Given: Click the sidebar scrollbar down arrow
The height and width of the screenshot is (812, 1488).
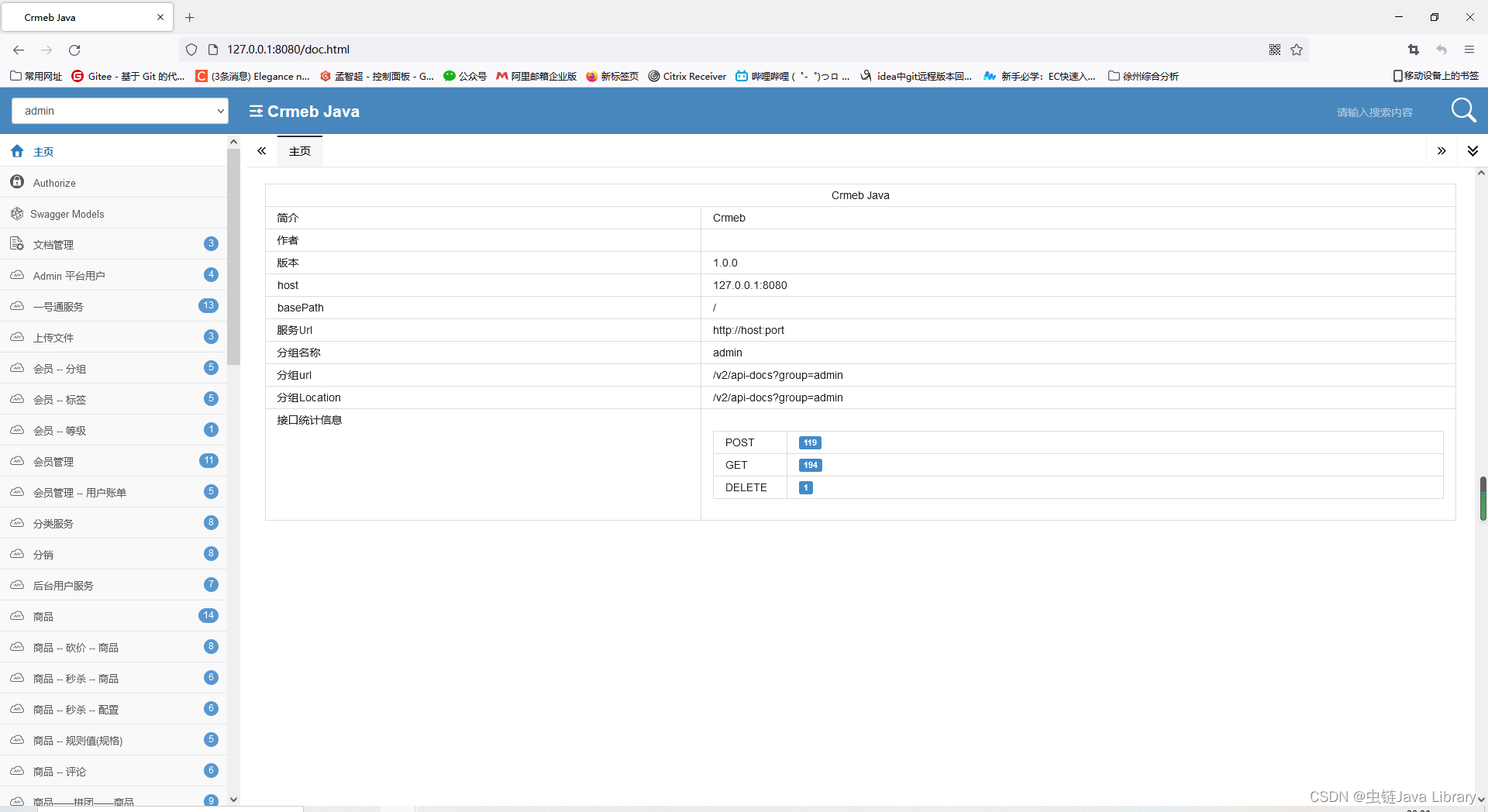Looking at the screenshot, I should coord(233,800).
